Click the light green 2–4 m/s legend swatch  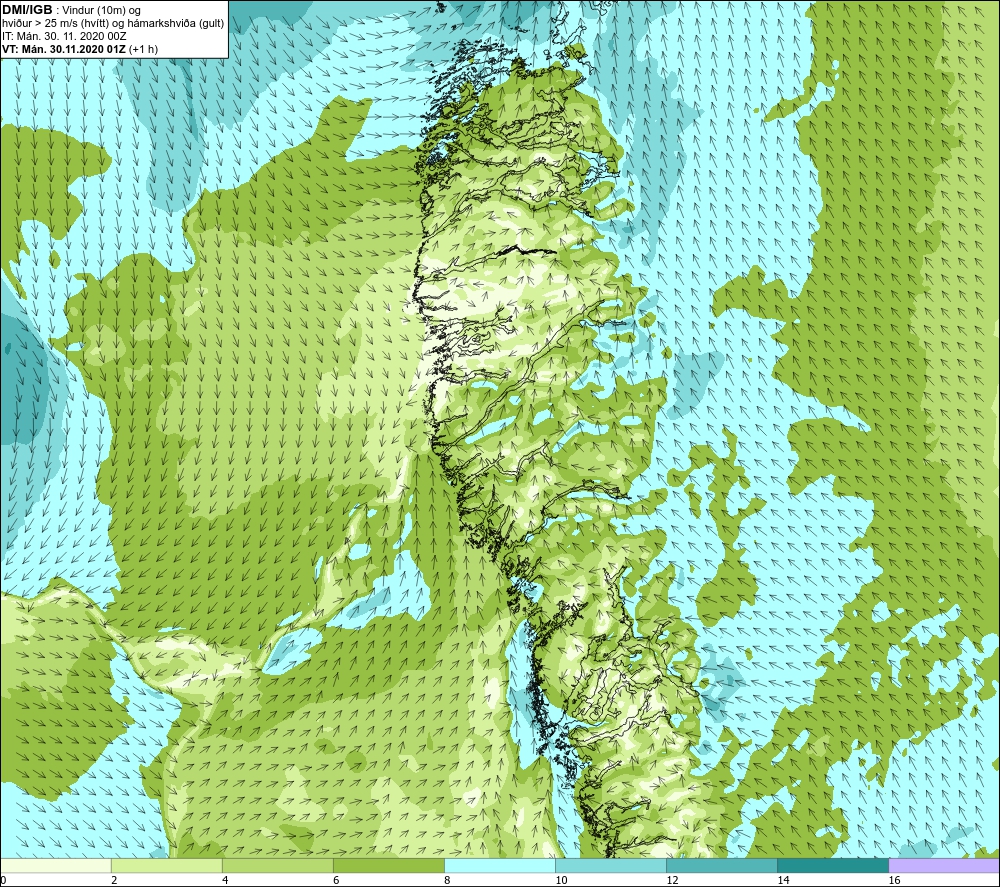pos(167,866)
